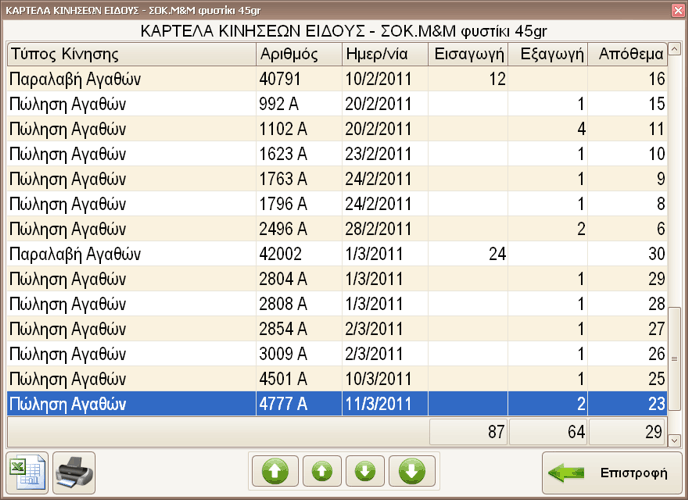Click the Εισαγωγή column header
This screenshot has width=688, height=500.
click(x=468, y=54)
